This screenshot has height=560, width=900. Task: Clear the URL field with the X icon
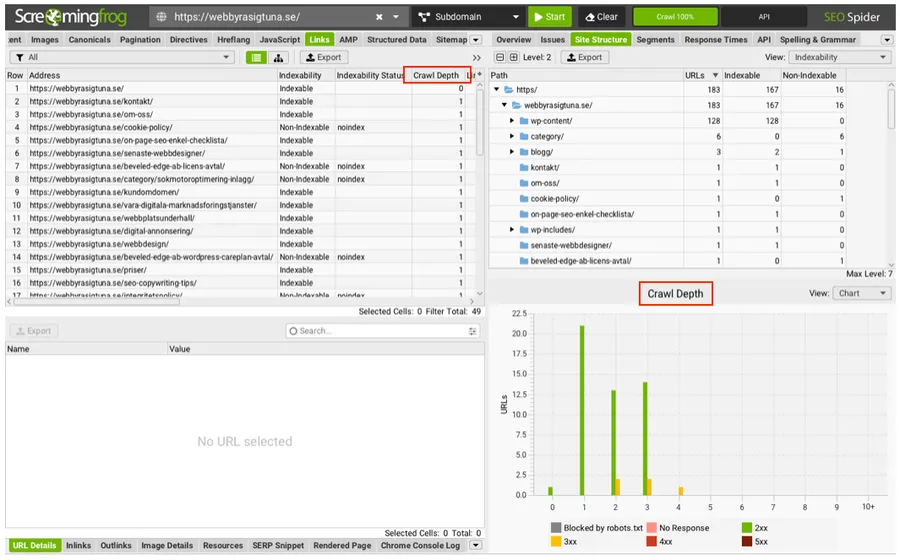coord(379,17)
